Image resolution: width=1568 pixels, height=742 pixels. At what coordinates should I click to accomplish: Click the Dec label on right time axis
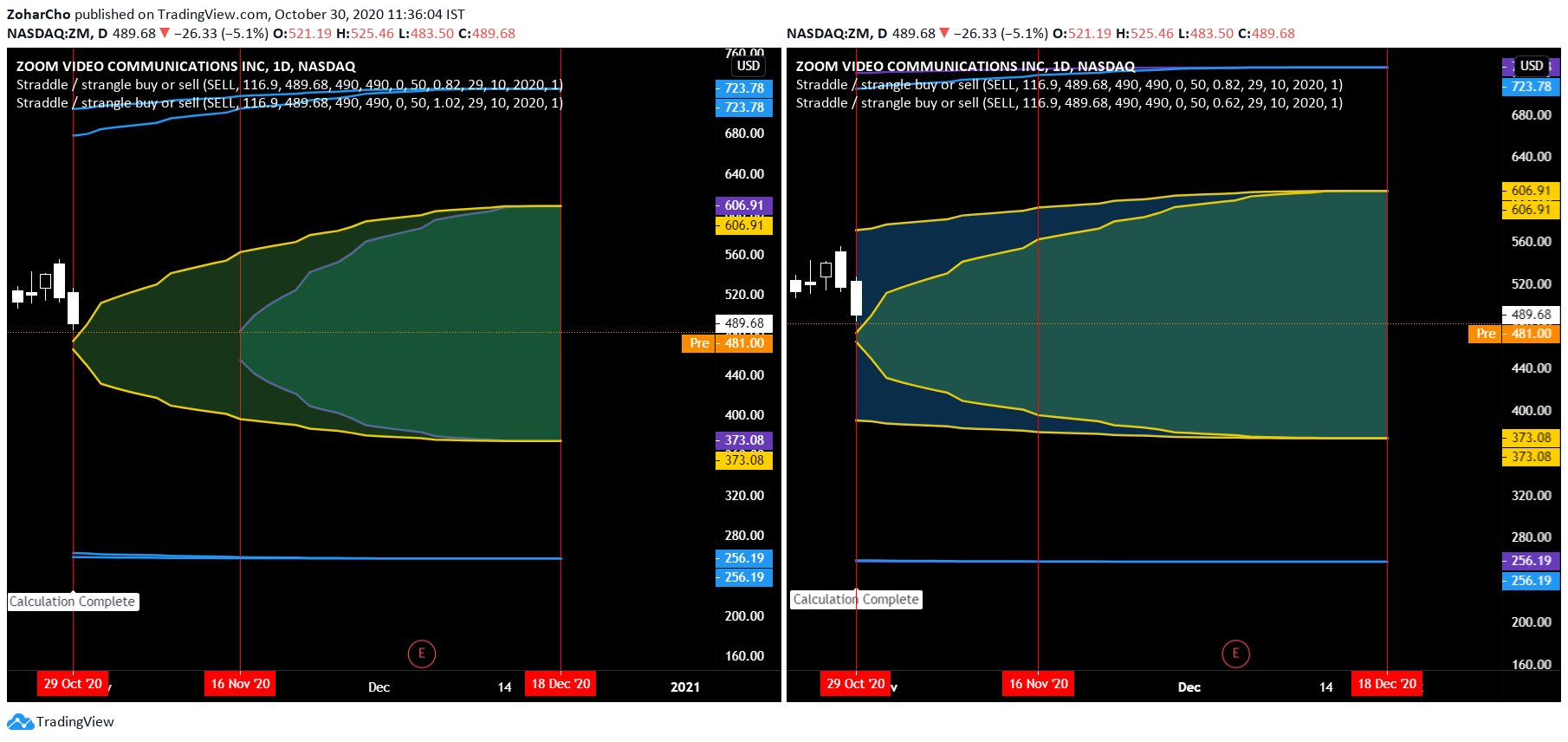[1189, 687]
